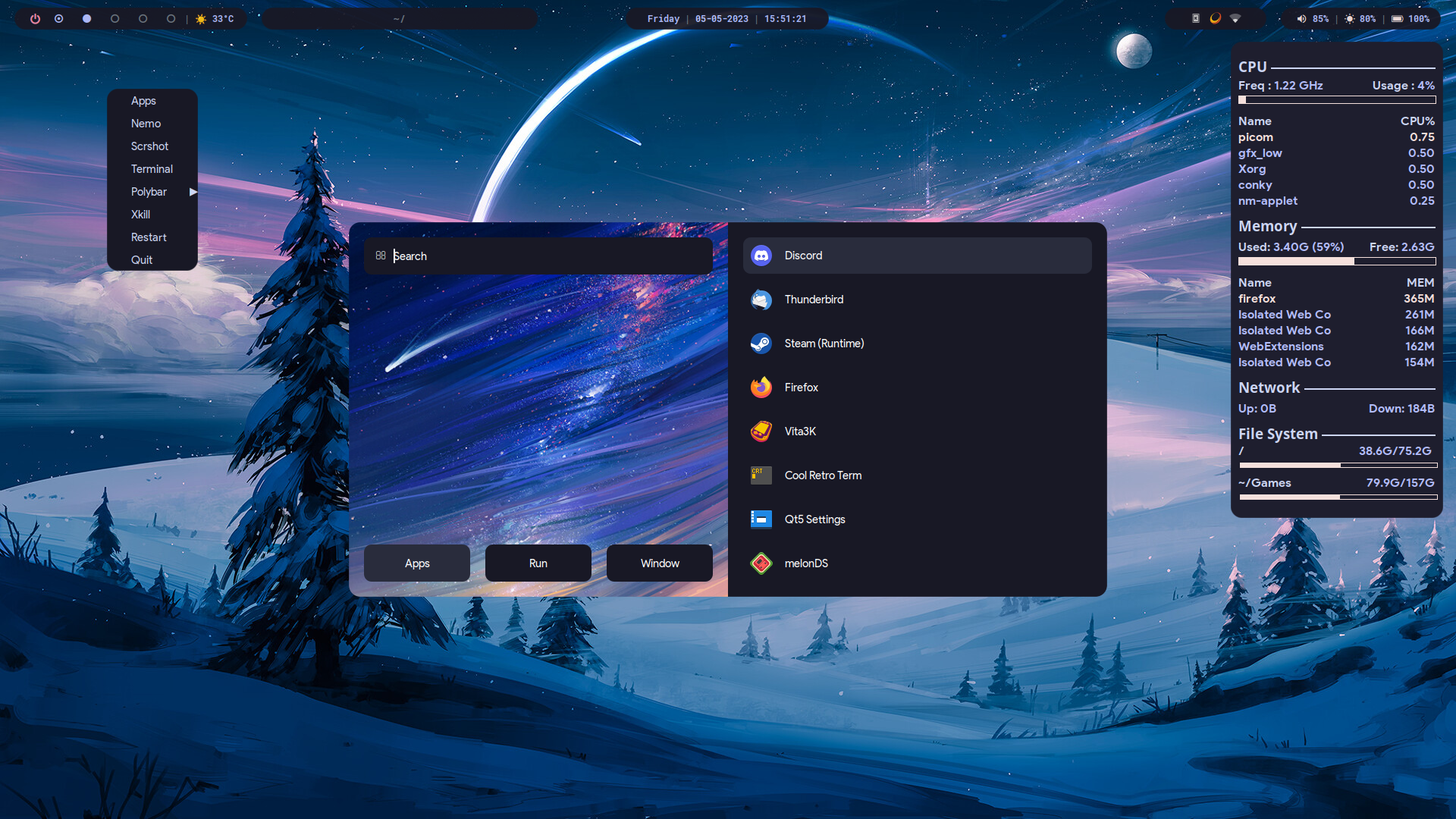Open the Wi-Fi network tray icon

point(1235,19)
